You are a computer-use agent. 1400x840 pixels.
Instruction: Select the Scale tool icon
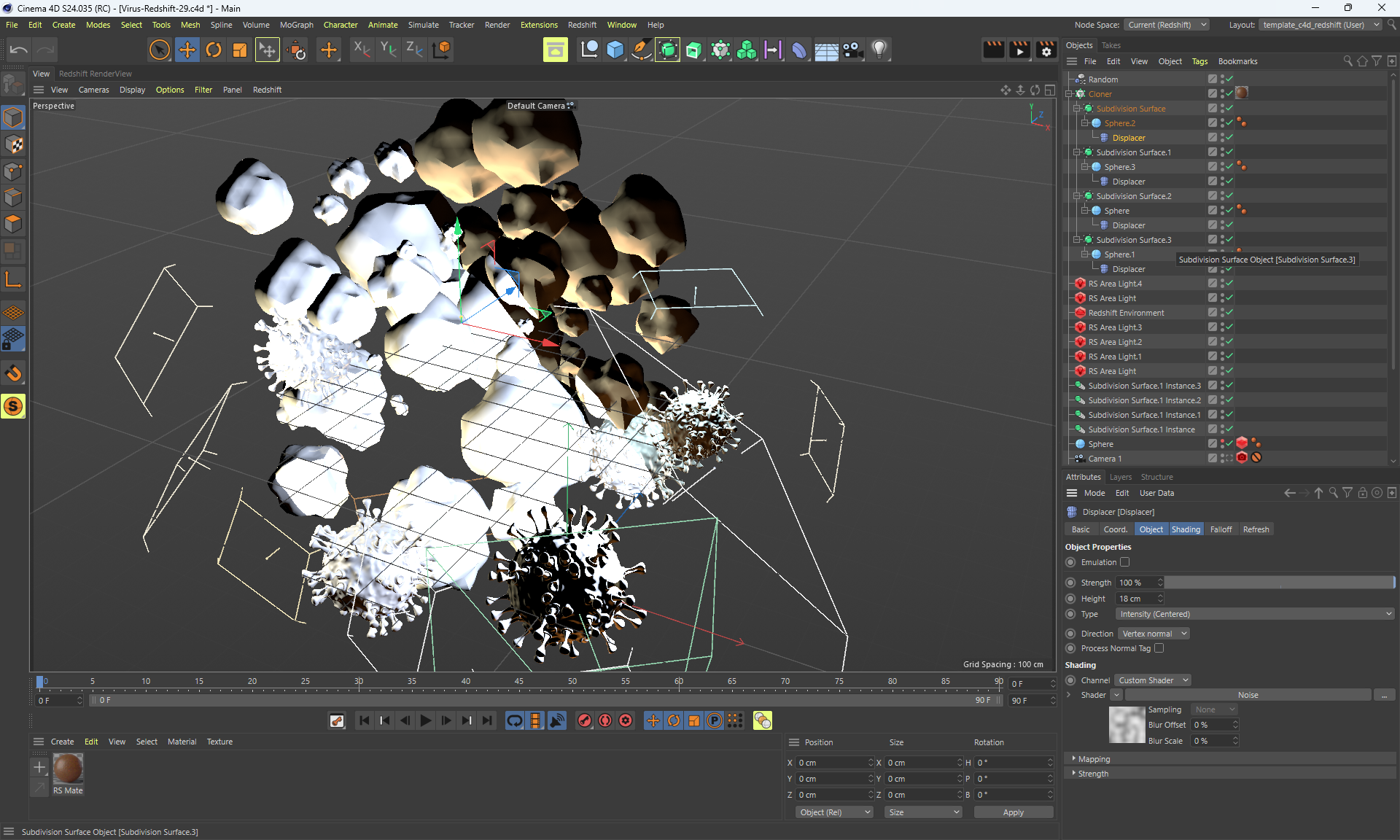point(240,50)
